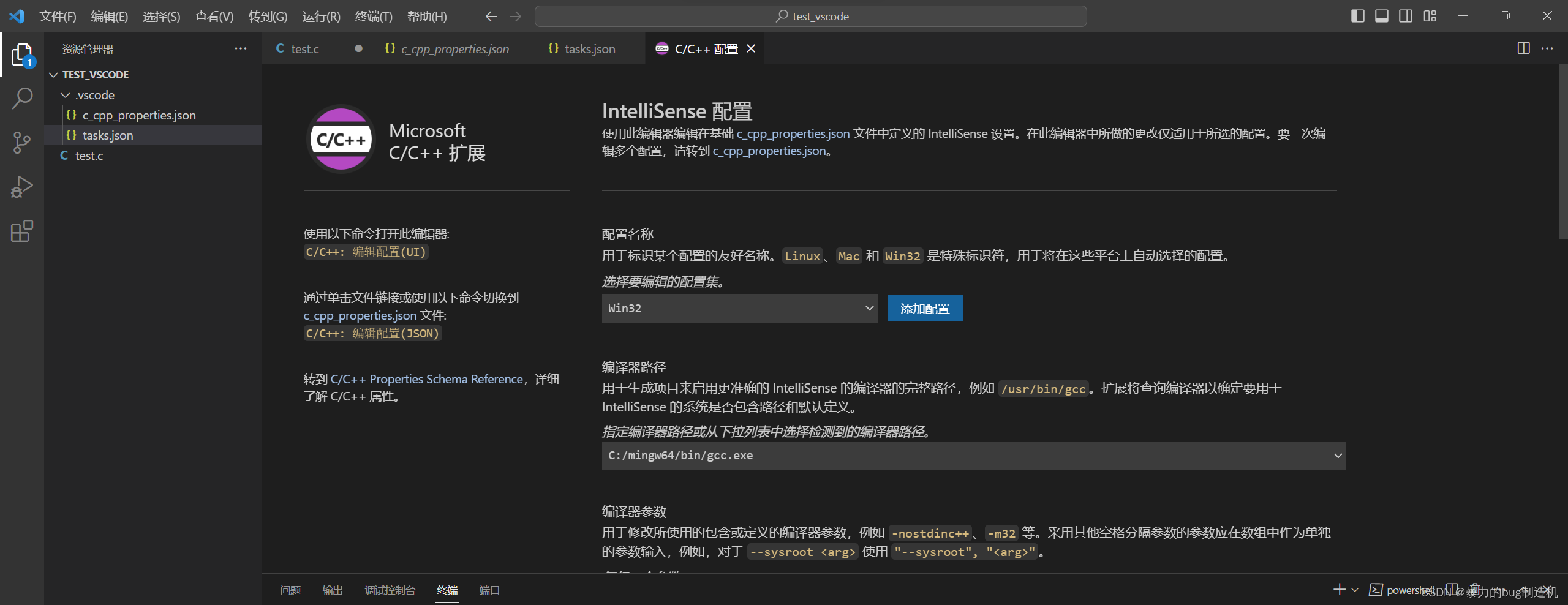Open the 帮助(H) menu
Image resolution: width=1568 pixels, height=605 pixels.
427,17
